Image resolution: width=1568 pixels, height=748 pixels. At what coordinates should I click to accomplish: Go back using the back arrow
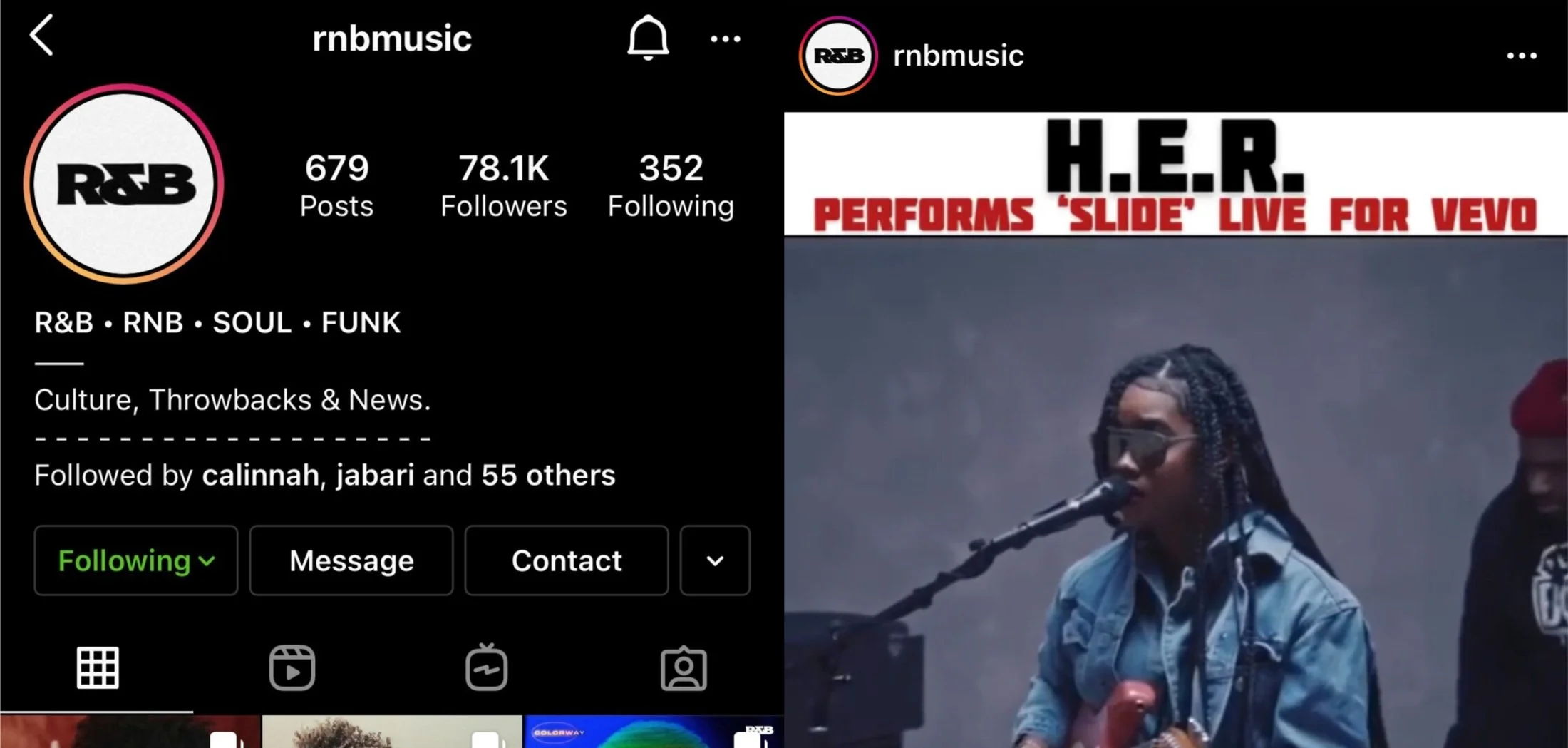tap(41, 36)
